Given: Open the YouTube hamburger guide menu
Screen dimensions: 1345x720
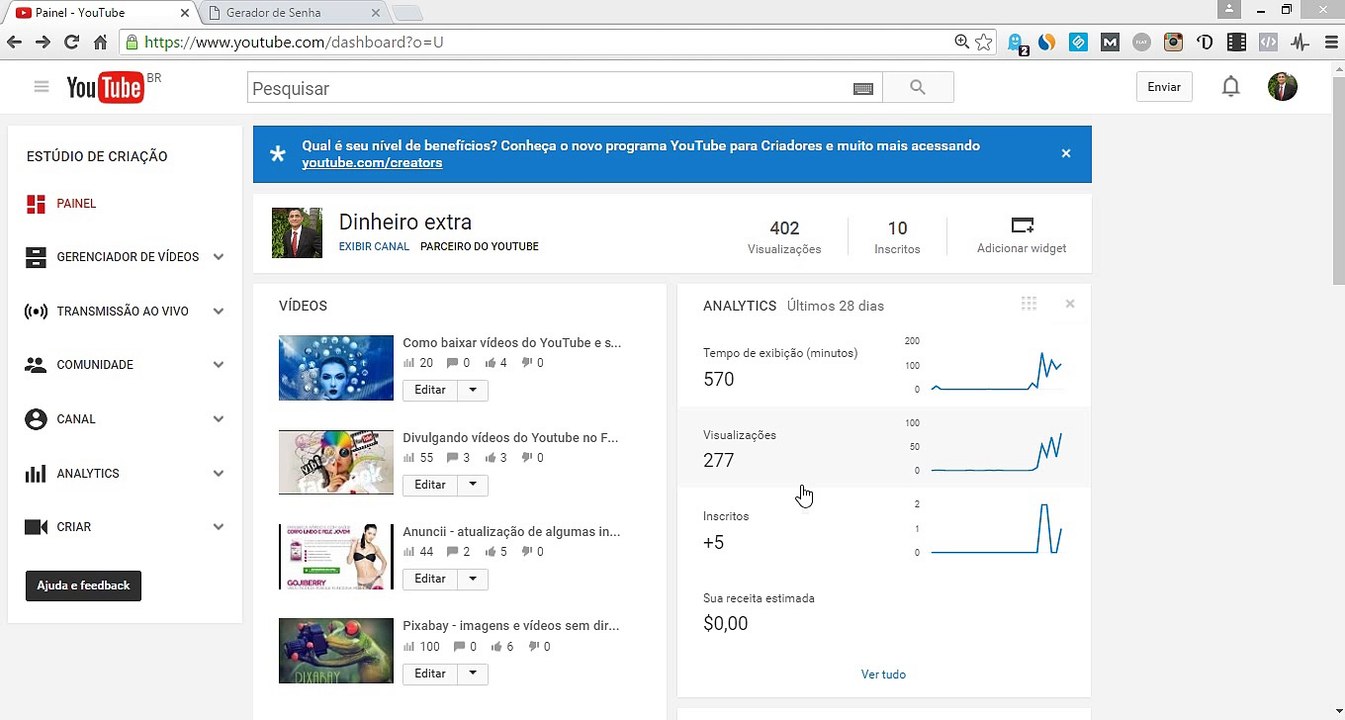Looking at the screenshot, I should 41,87.
